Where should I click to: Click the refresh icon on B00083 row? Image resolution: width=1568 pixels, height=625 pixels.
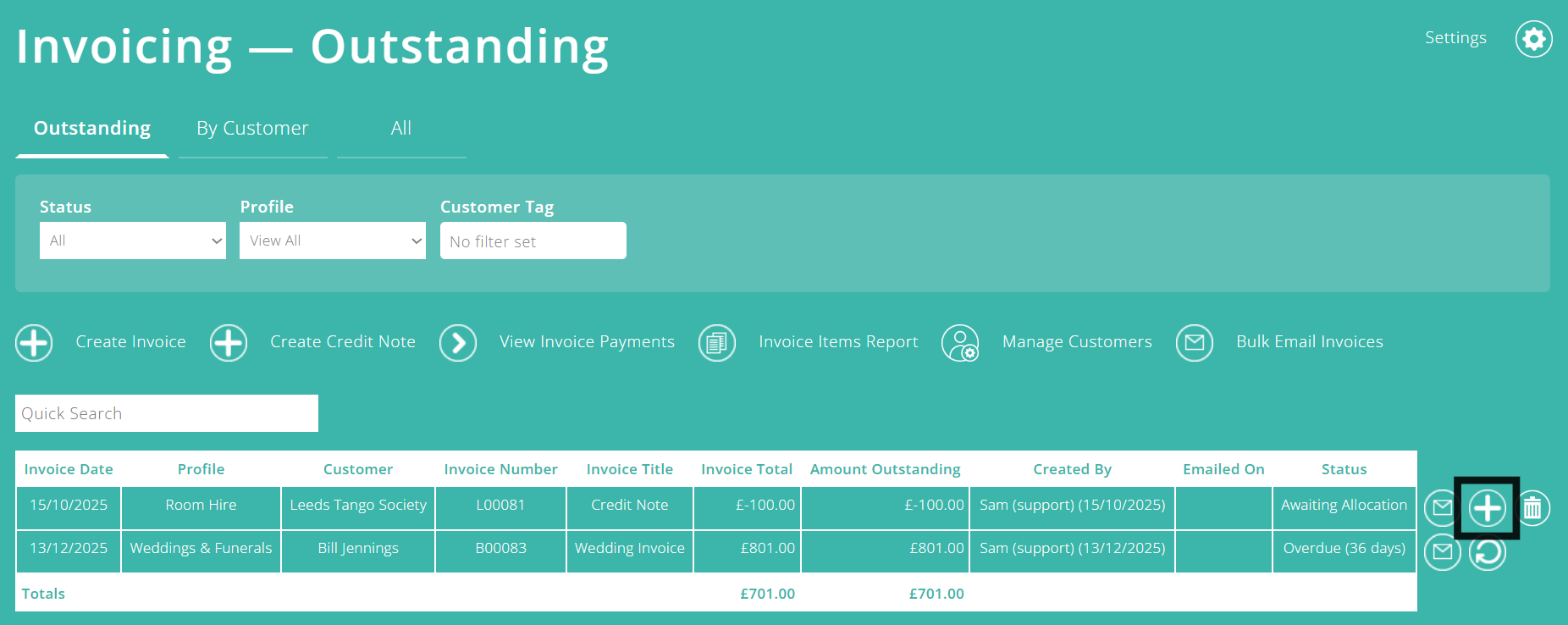pos(1488,553)
